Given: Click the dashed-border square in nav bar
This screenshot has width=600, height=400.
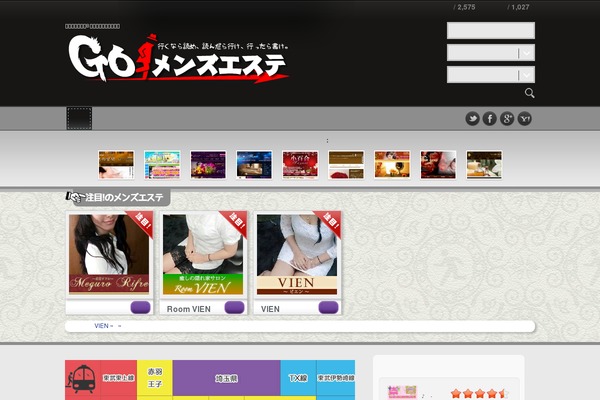Looking at the screenshot, I should [x=79, y=118].
